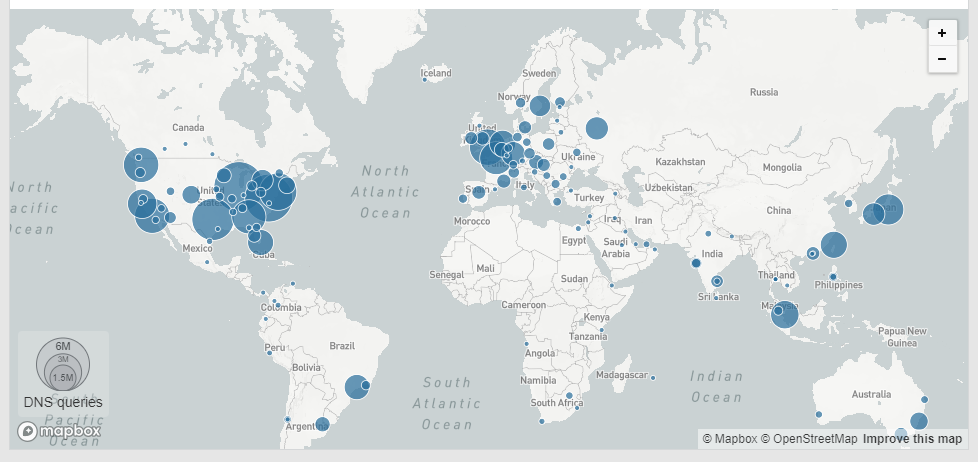978x462 pixels.
Task: Zoom out using the minus button
Action: [941, 60]
